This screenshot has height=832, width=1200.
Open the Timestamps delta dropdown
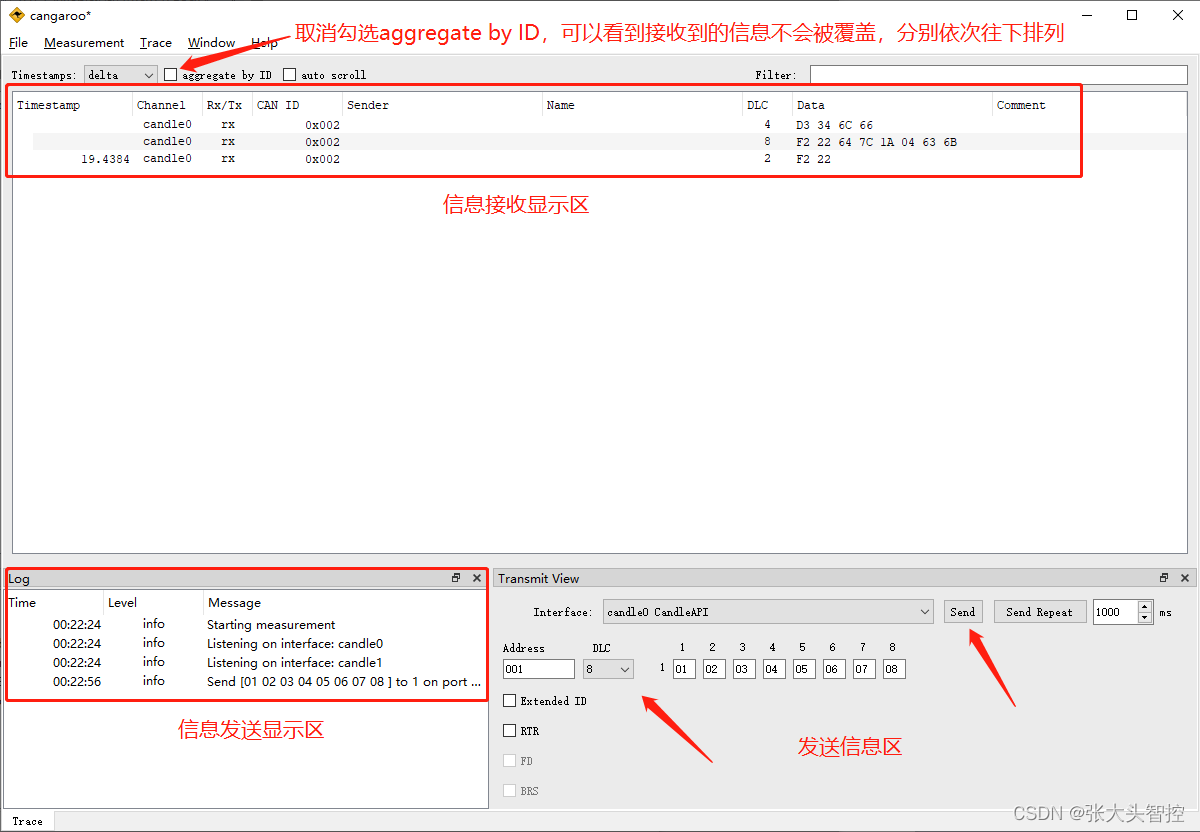tap(120, 74)
